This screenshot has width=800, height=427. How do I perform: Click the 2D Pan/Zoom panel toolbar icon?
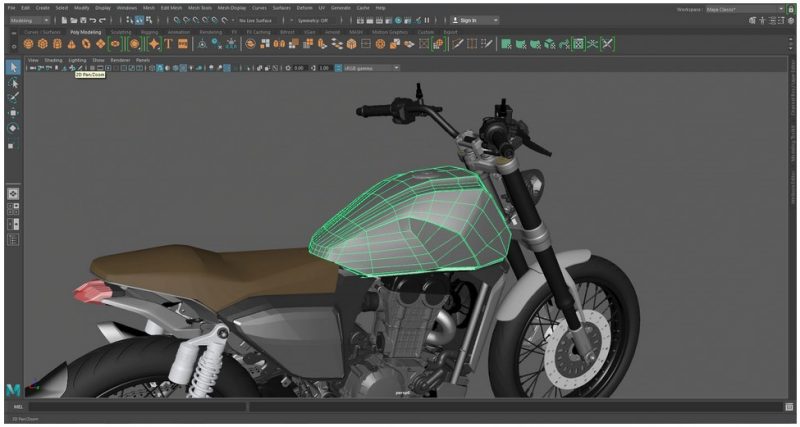click(x=72, y=68)
